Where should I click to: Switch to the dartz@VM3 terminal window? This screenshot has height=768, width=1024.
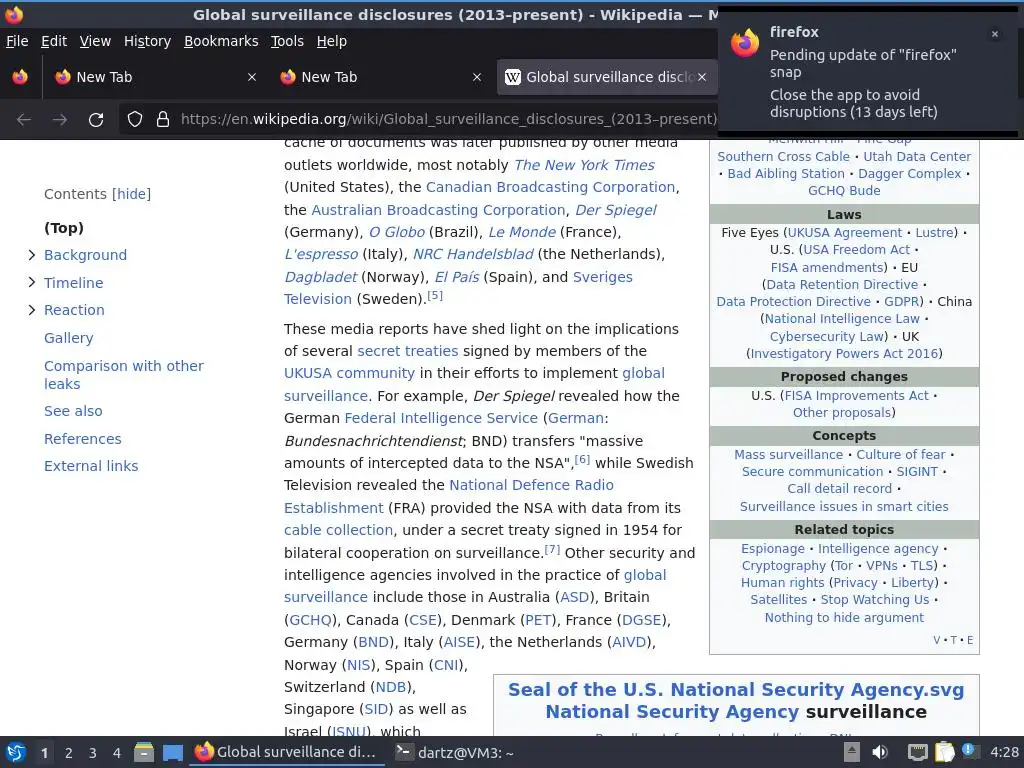455,753
